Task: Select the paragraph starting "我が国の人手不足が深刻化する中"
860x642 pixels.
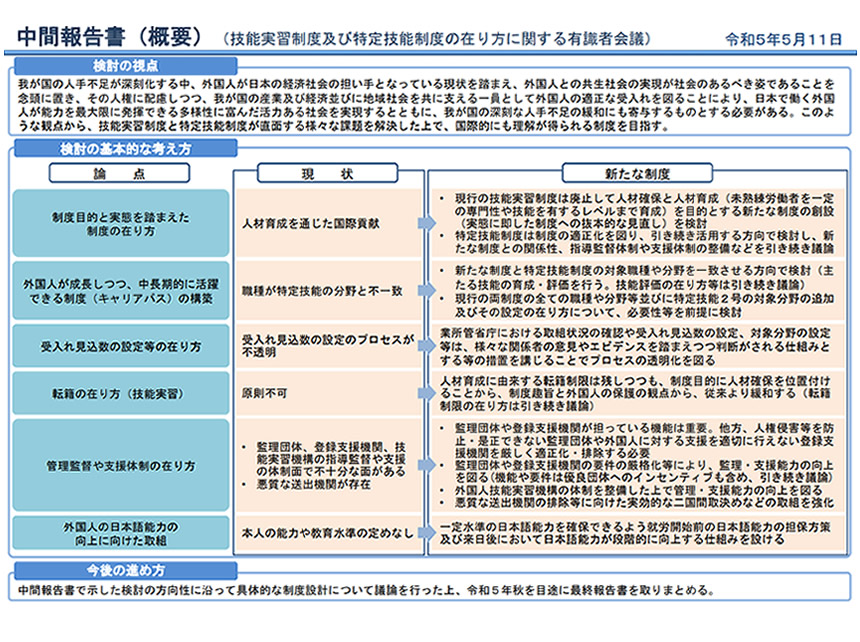Action: click(426, 105)
